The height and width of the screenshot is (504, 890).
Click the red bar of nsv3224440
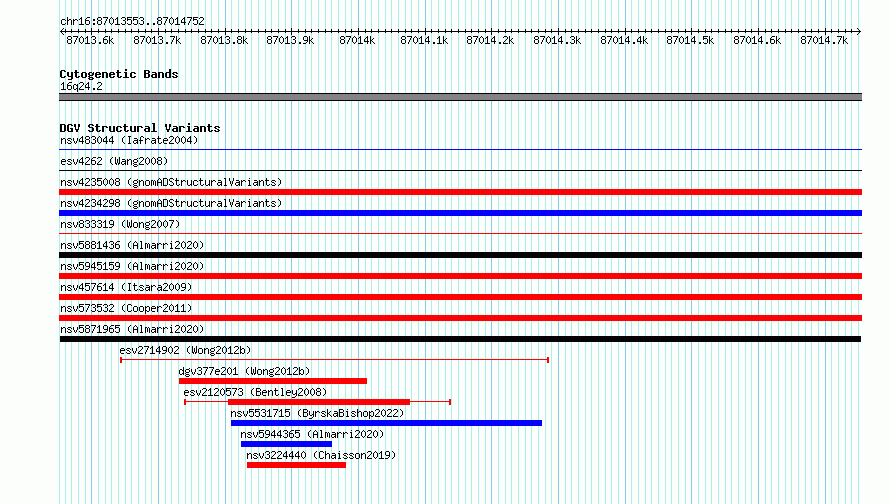(x=296, y=465)
